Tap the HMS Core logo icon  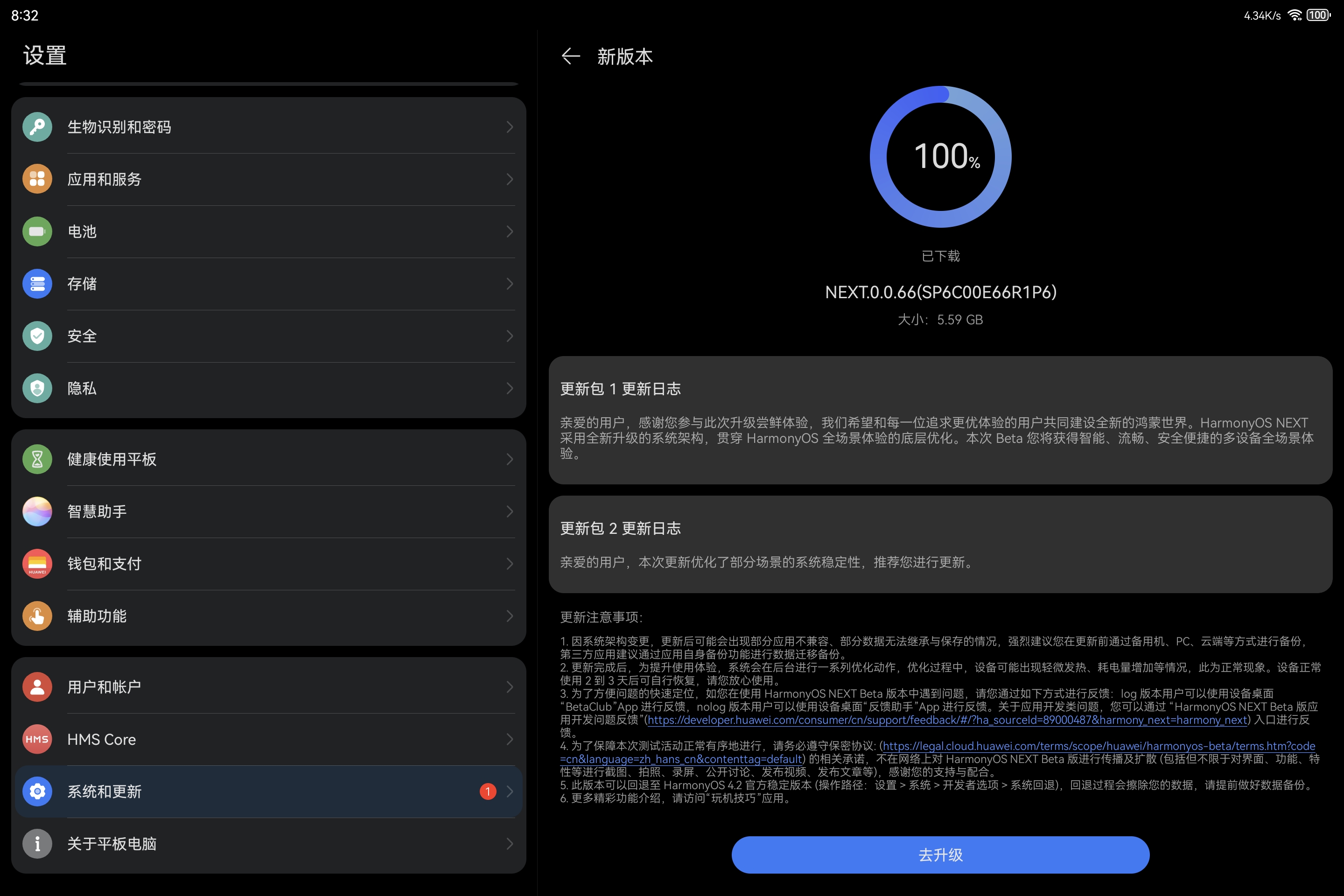(37, 739)
